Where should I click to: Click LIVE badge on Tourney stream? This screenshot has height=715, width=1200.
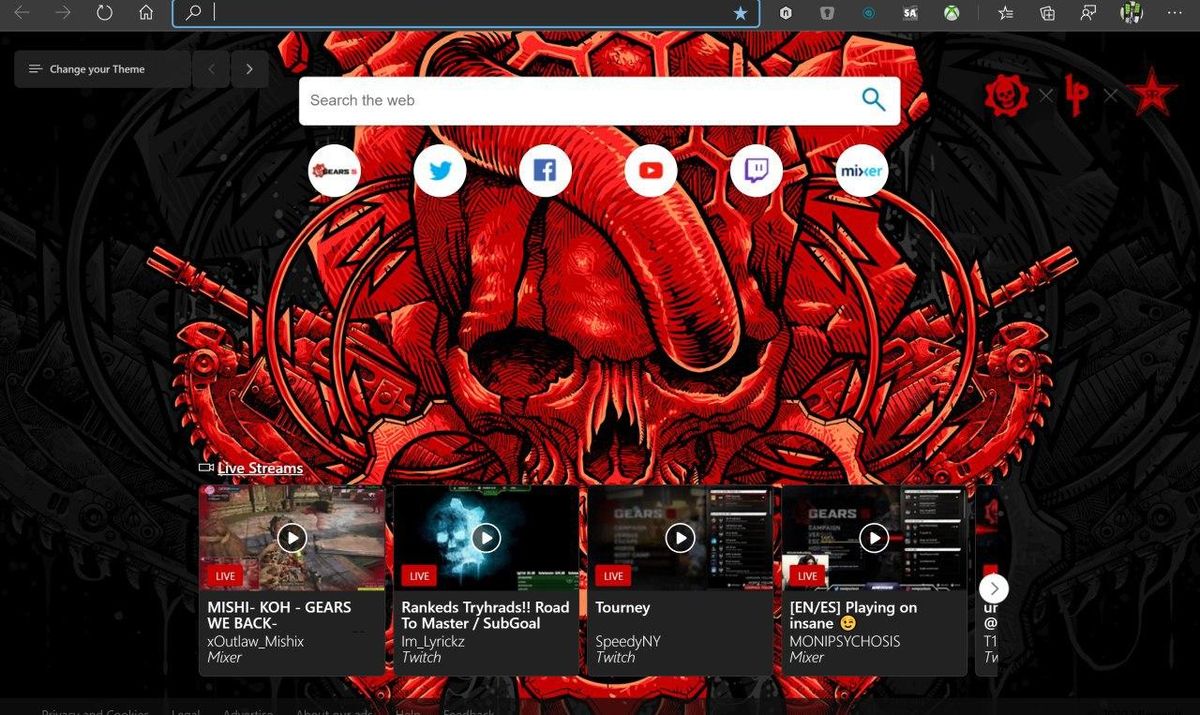point(613,576)
